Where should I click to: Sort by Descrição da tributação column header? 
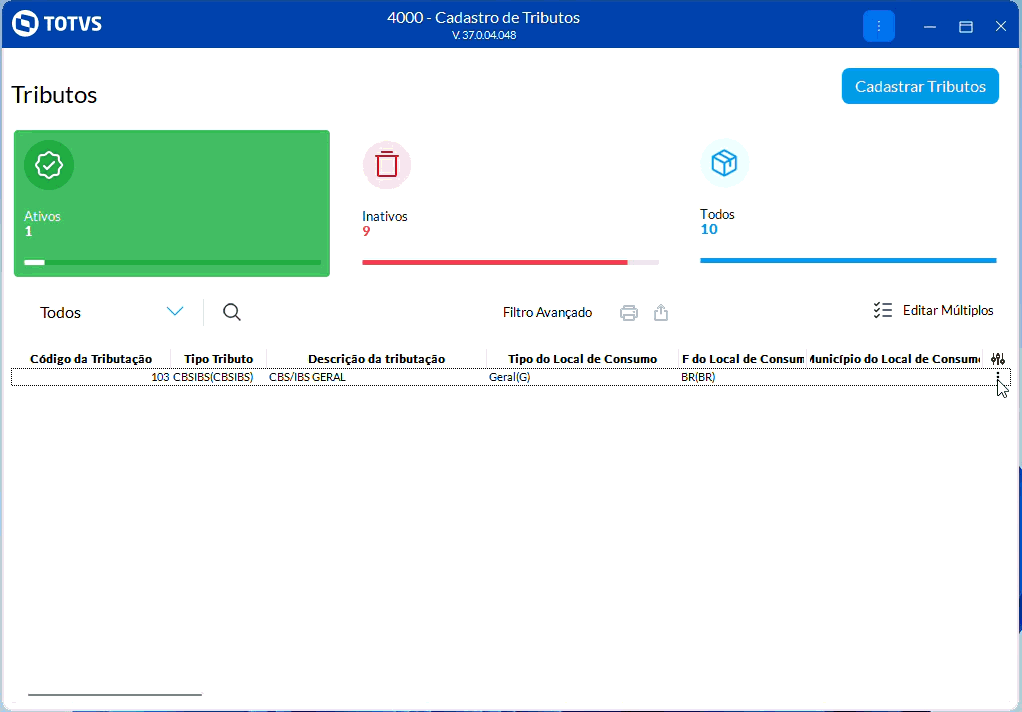(x=377, y=359)
